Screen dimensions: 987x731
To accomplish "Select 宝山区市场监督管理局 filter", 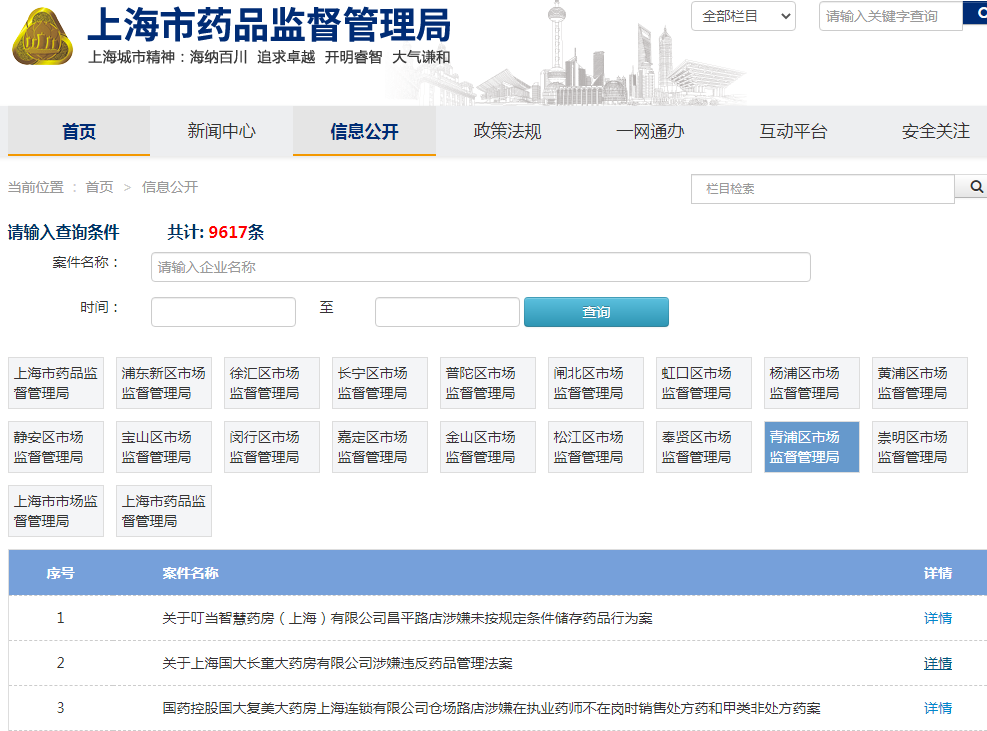I will [164, 447].
